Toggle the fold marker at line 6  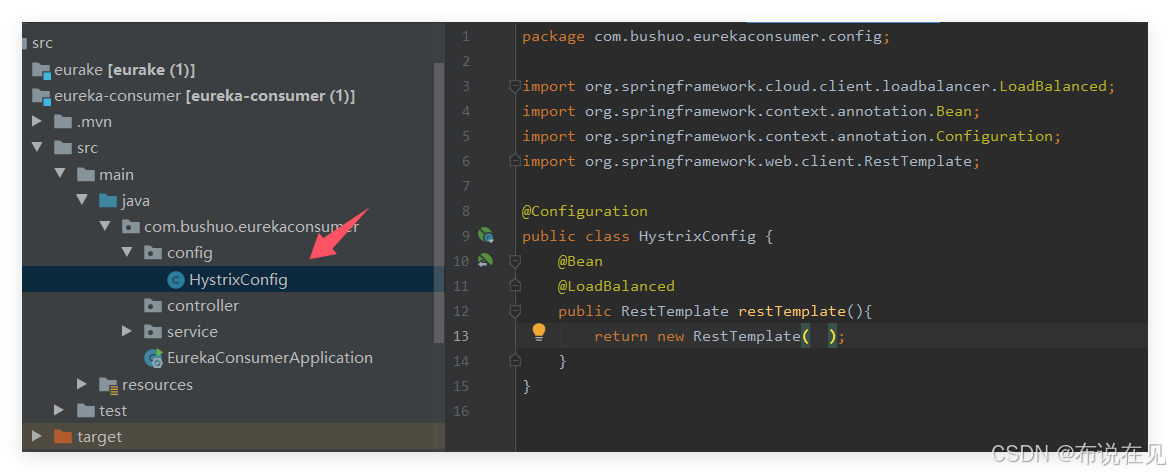click(514, 160)
